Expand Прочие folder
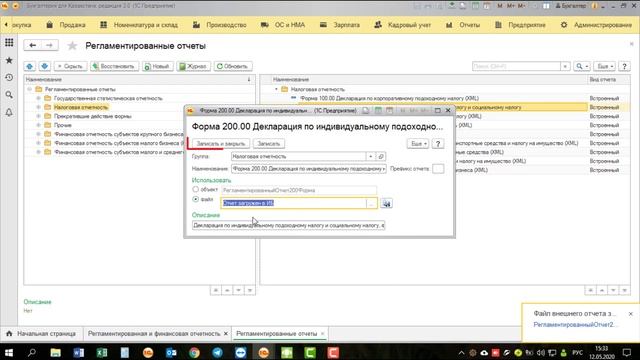The image size is (640, 360). coord(38,125)
